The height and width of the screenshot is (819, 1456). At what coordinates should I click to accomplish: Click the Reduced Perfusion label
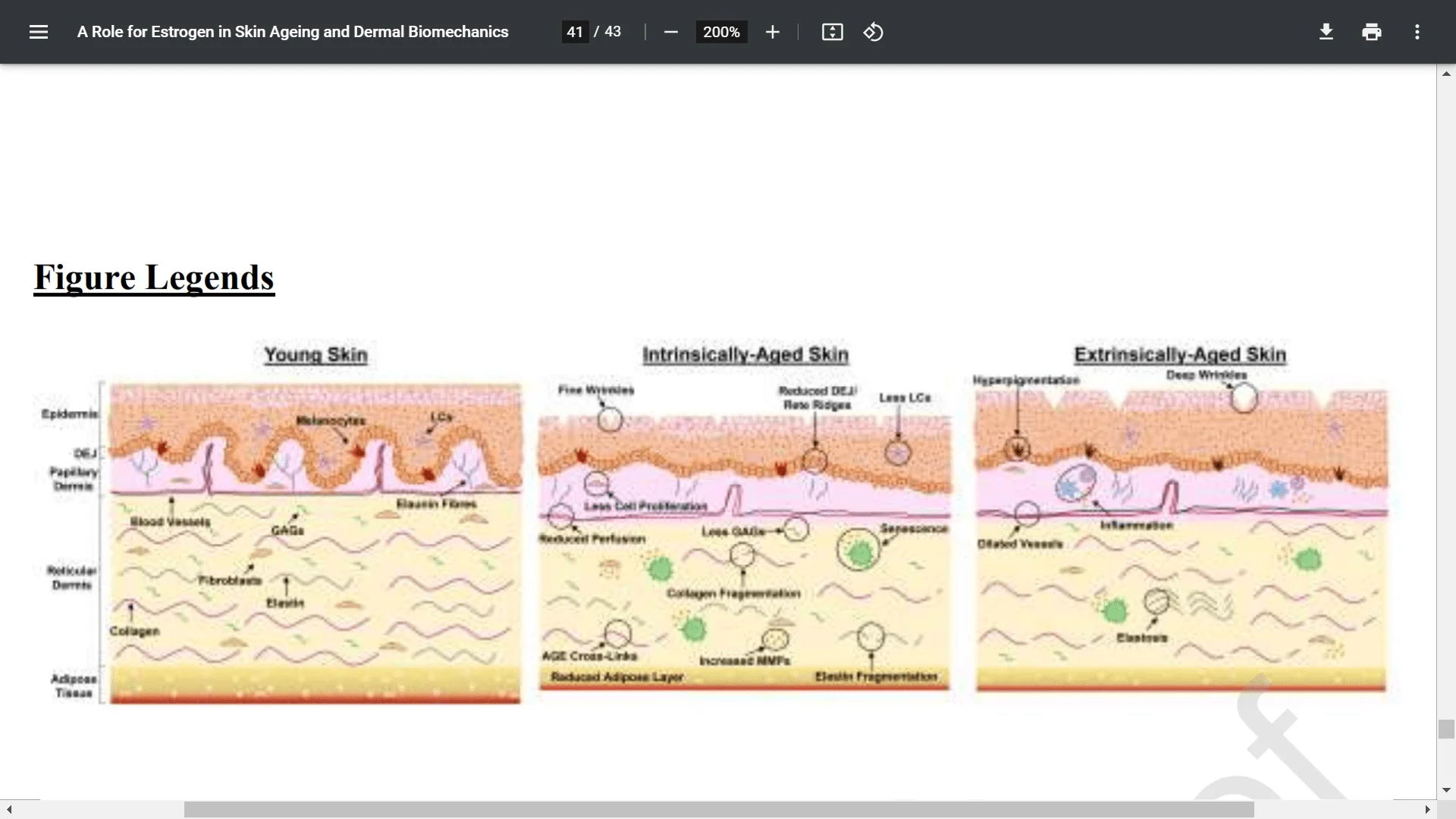pos(591,538)
